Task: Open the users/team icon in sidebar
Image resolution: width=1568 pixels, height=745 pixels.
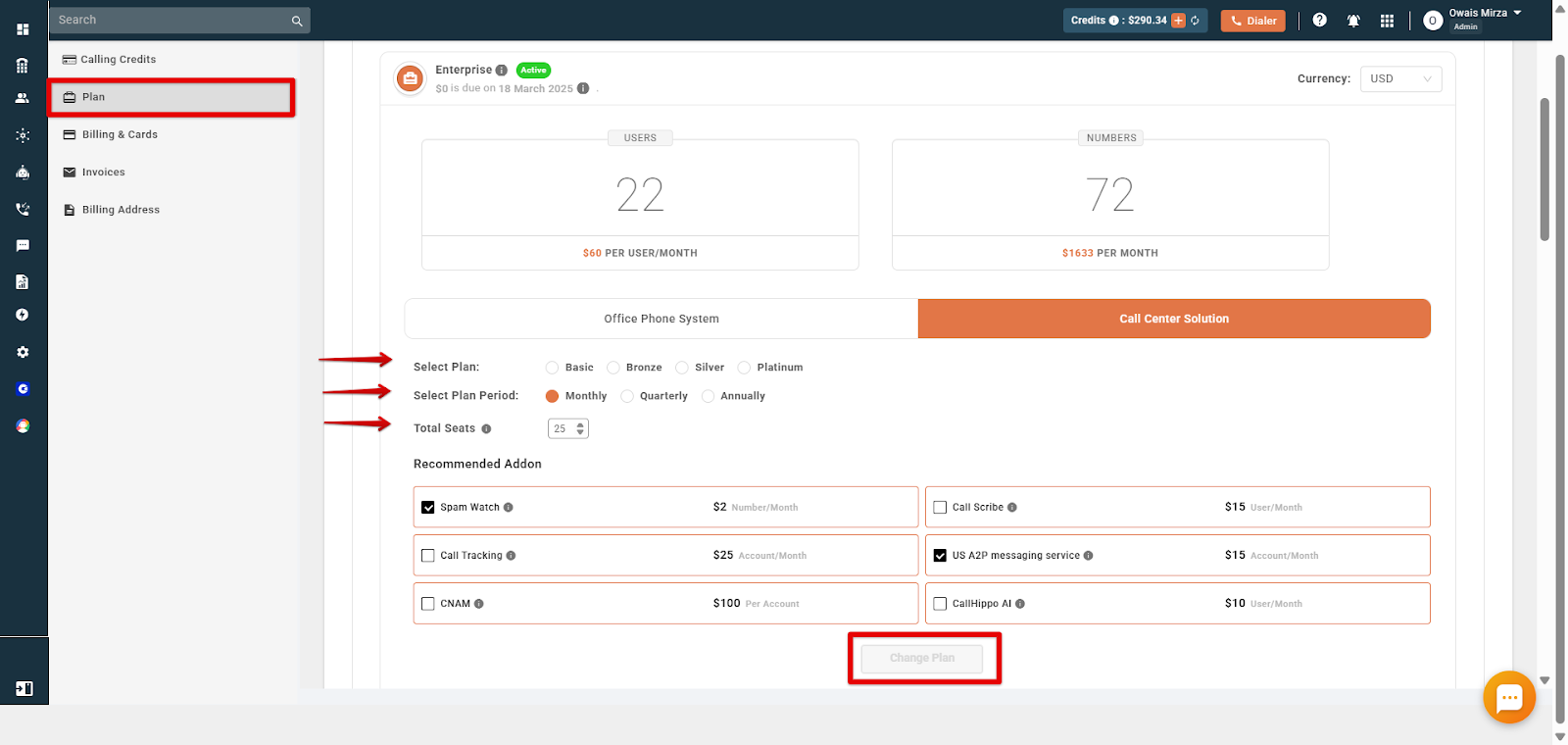Action: pos(23,98)
